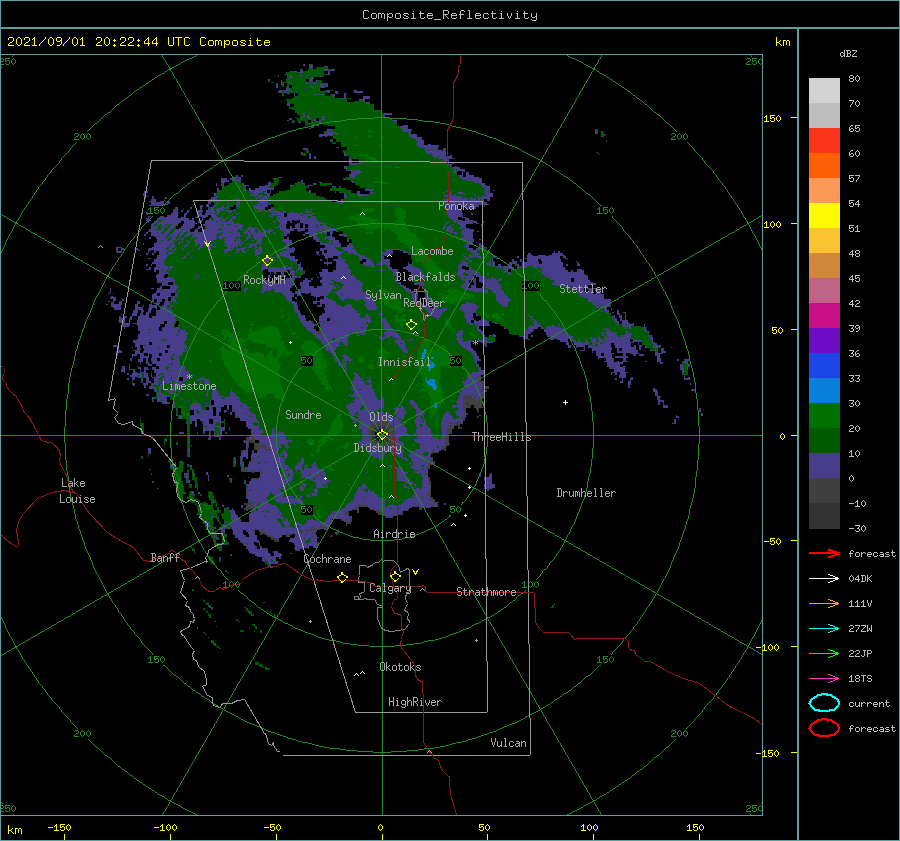Select the cyan 27ZW arrow icon
The width and height of the screenshot is (900, 841).
[824, 629]
